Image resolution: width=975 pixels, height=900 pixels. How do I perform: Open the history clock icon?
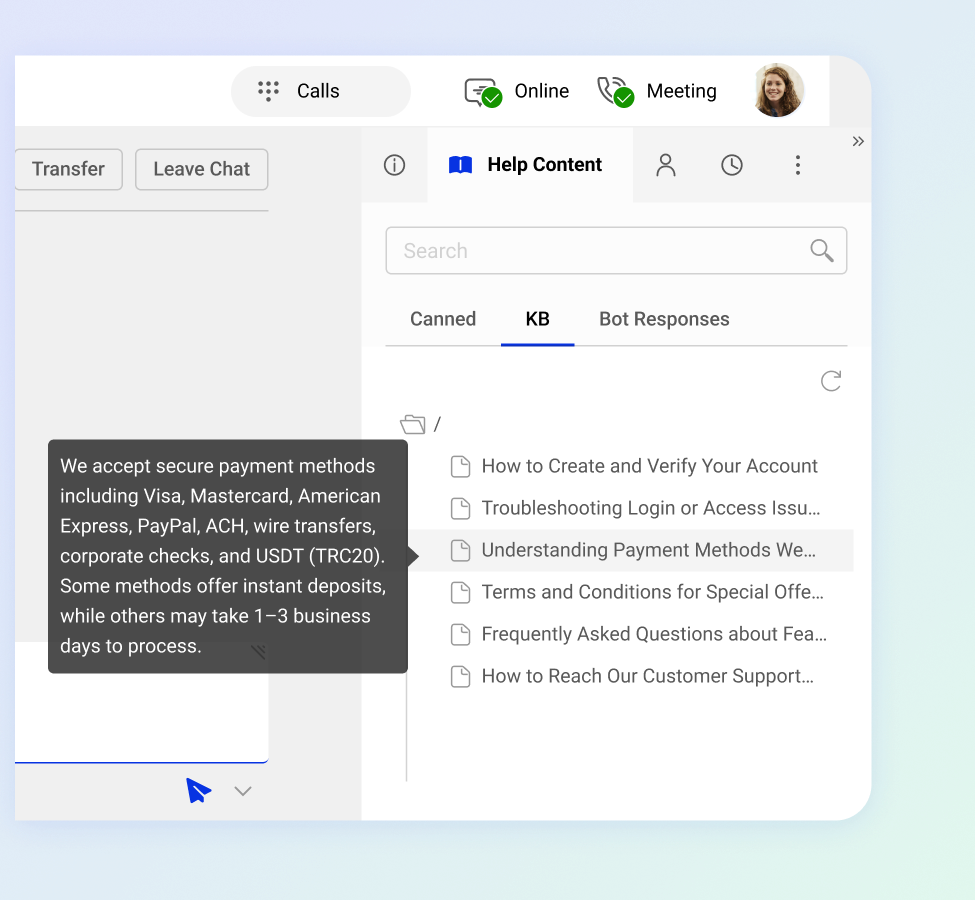[x=732, y=165]
